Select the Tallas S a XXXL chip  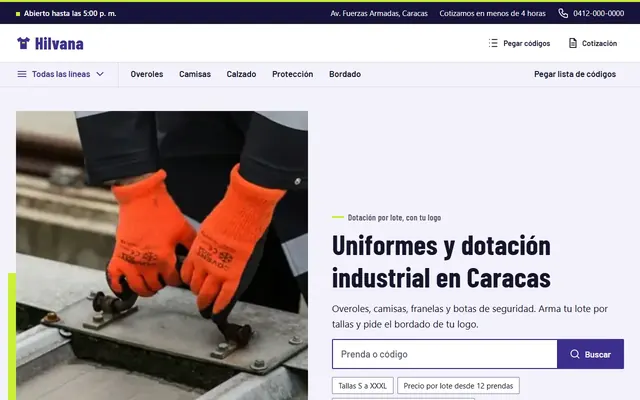coord(362,386)
